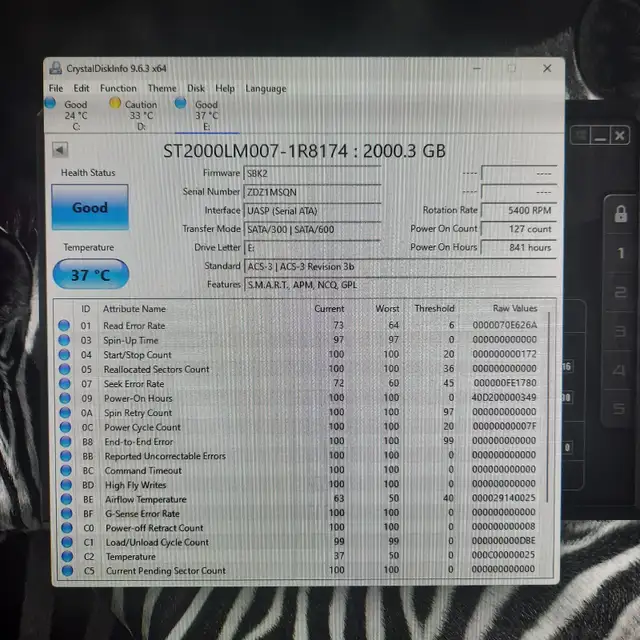Click the status dot for Spin Retry Count
This screenshot has width=640, height=640.
(x=65, y=412)
